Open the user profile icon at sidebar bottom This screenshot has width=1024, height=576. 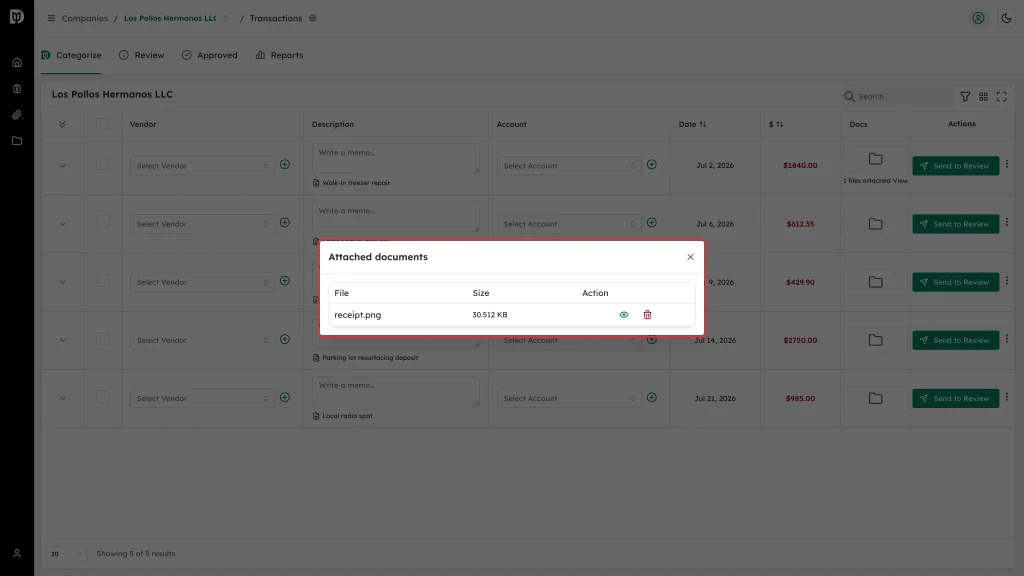17,554
